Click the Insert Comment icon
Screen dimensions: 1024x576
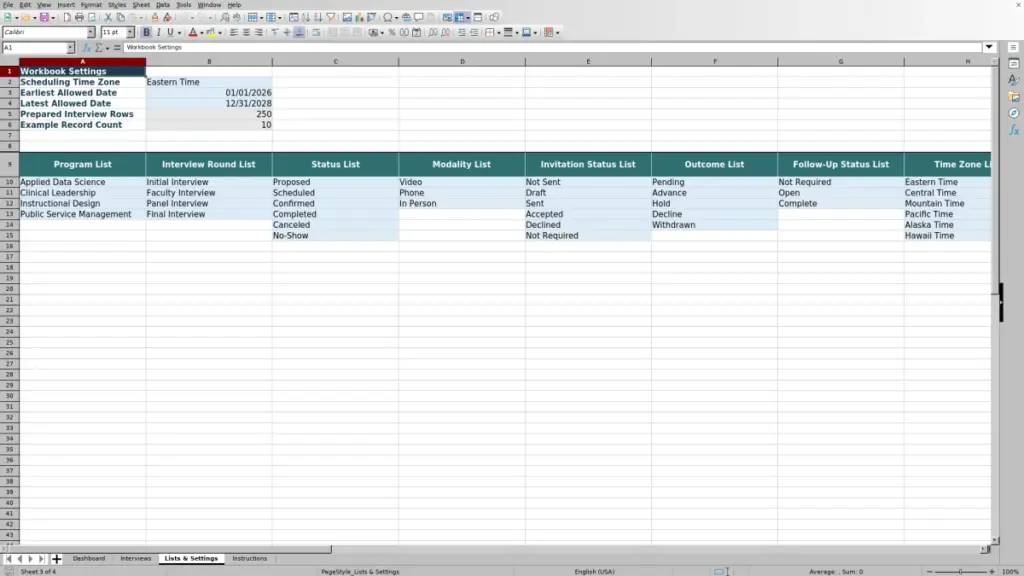point(419,18)
